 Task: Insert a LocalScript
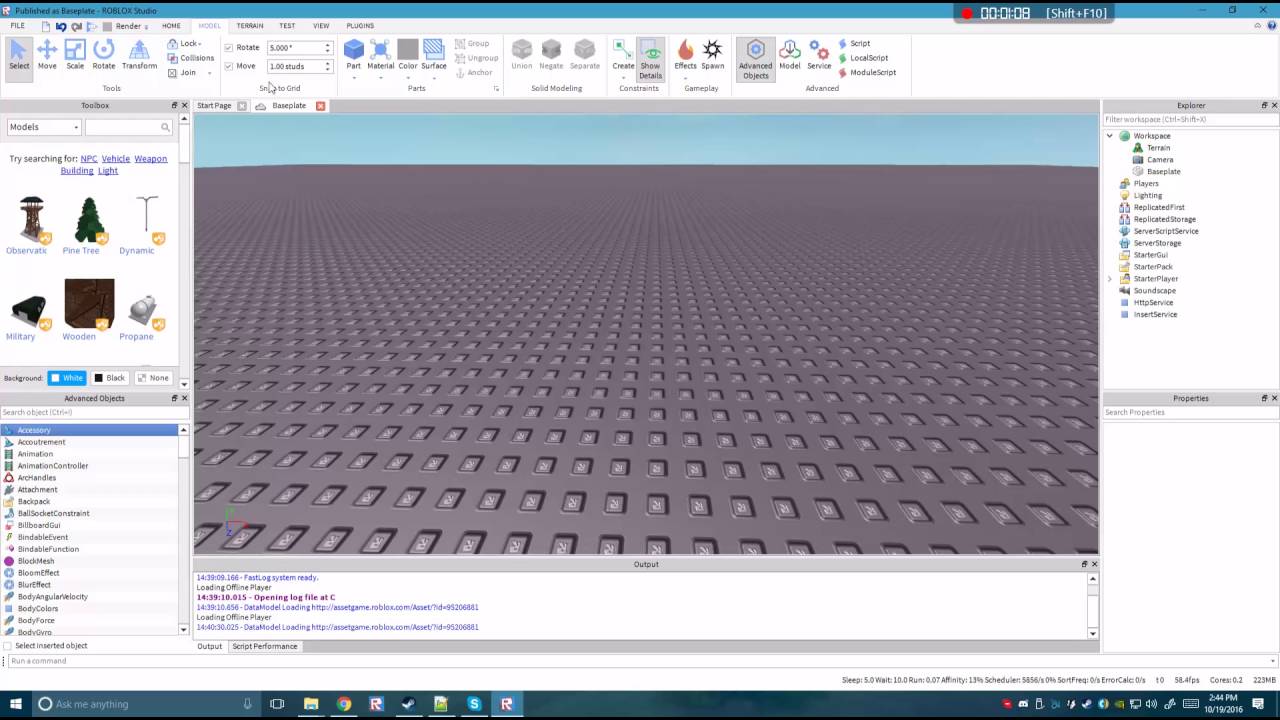pyautogui.click(x=863, y=58)
